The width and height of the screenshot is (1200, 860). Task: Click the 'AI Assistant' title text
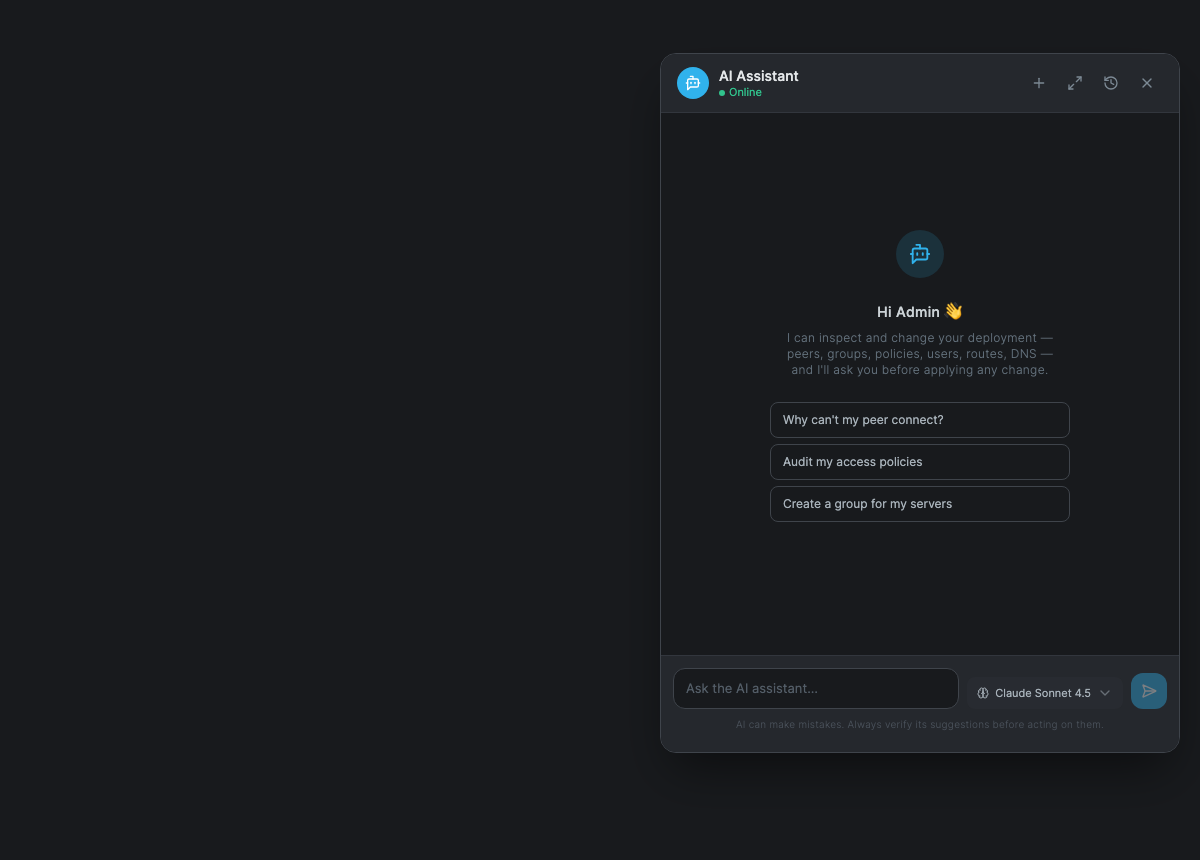click(759, 76)
